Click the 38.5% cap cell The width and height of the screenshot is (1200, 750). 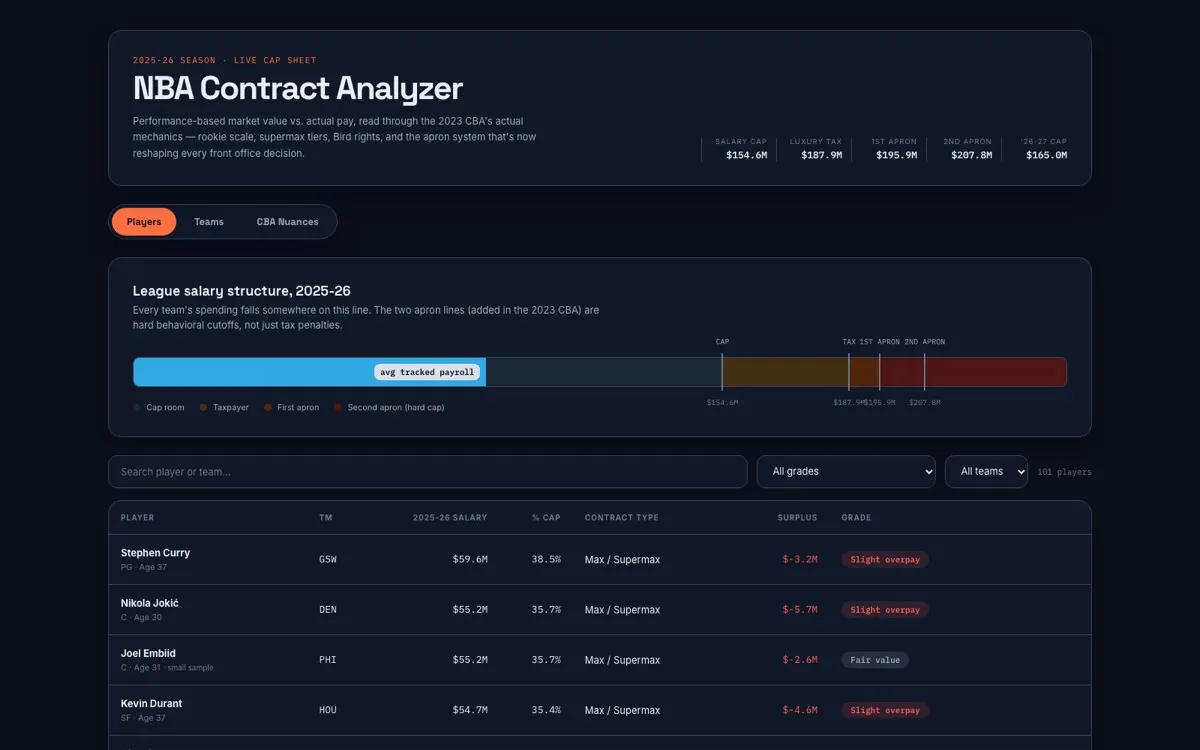pyautogui.click(x=546, y=560)
